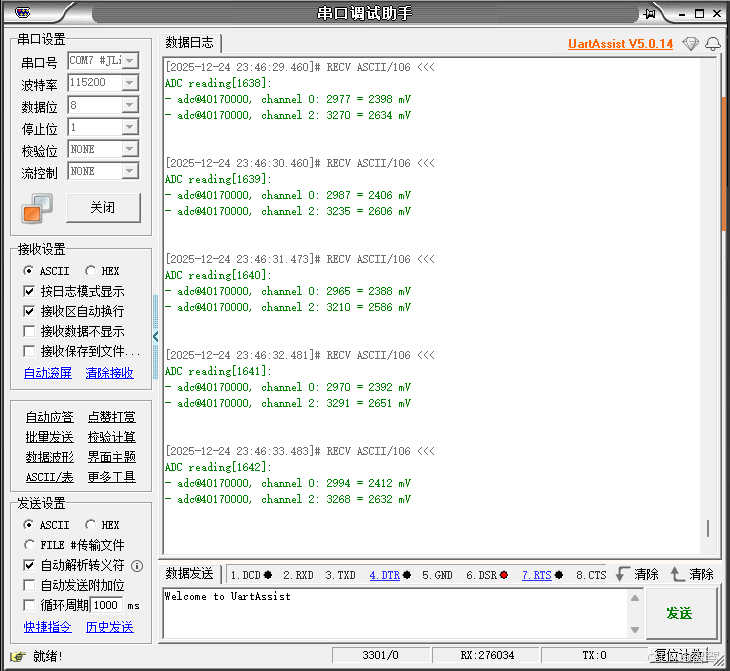Click the DSR red indicator
The width and height of the screenshot is (730, 671).
point(504,575)
